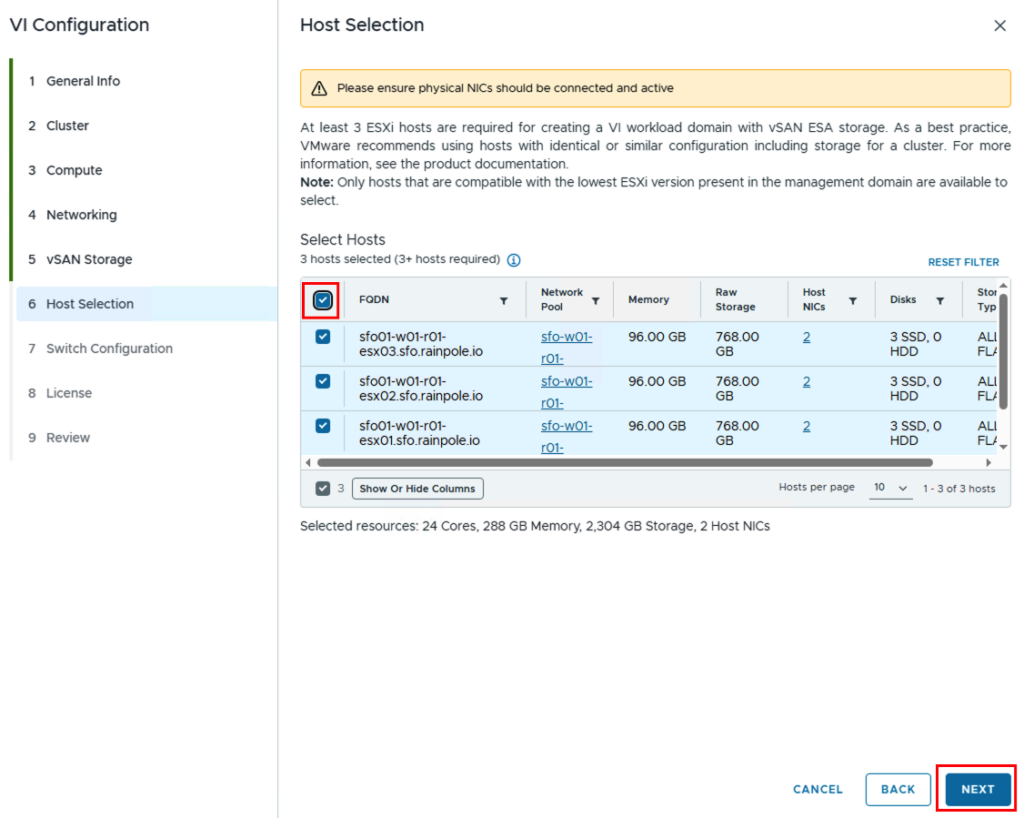Viewport: 1024px width, 818px height.
Task: Click the right arrow of horizontal scrollbar
Action: click(989, 462)
